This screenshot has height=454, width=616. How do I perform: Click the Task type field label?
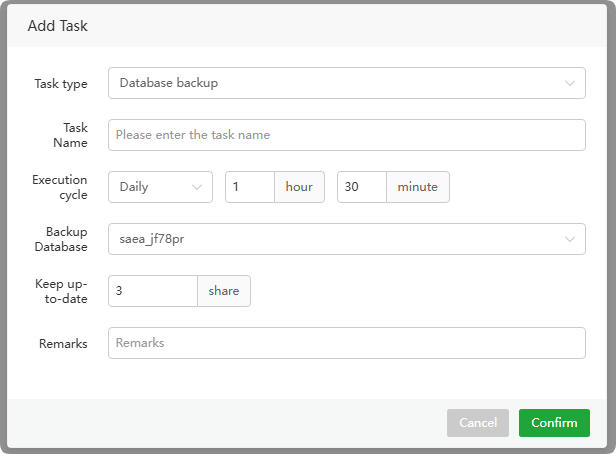(x=61, y=83)
